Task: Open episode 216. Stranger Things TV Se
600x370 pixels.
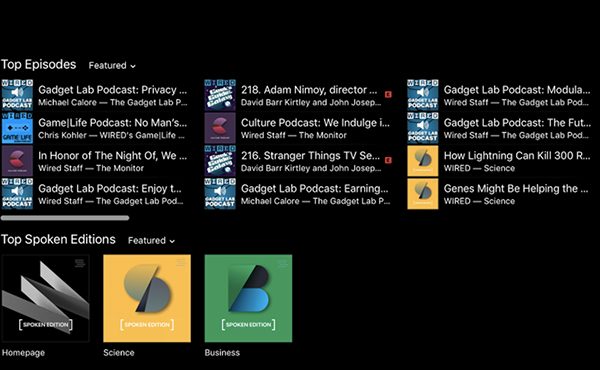Action: 310,156
